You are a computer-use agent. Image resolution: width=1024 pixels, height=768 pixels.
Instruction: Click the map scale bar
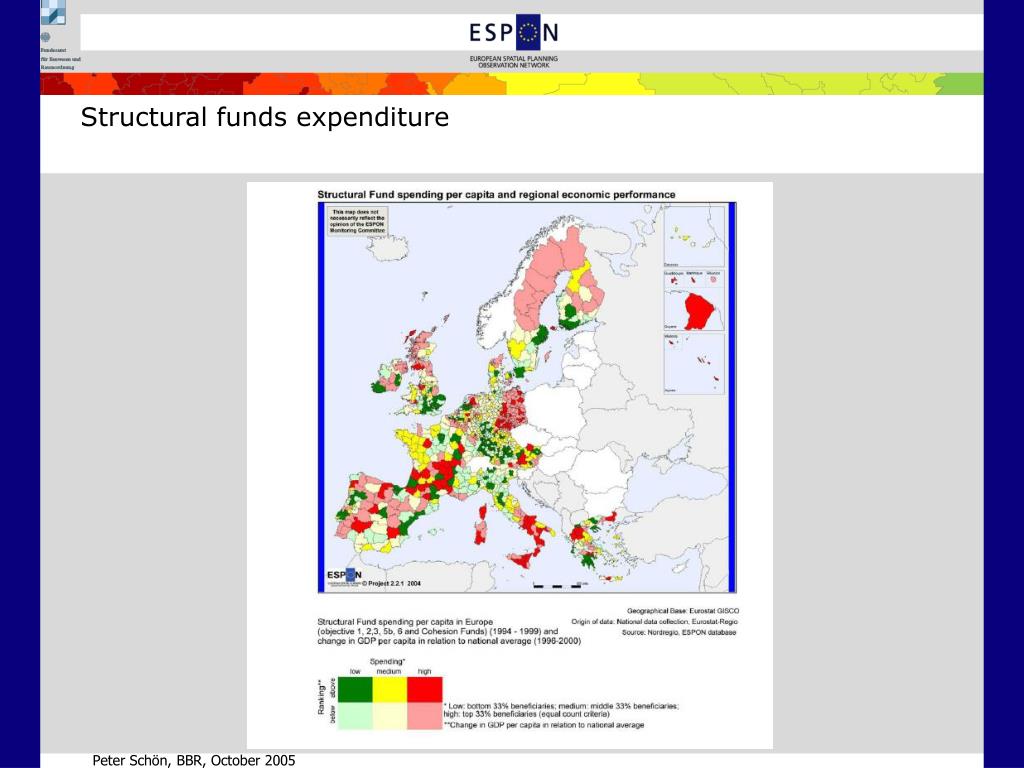[560, 585]
